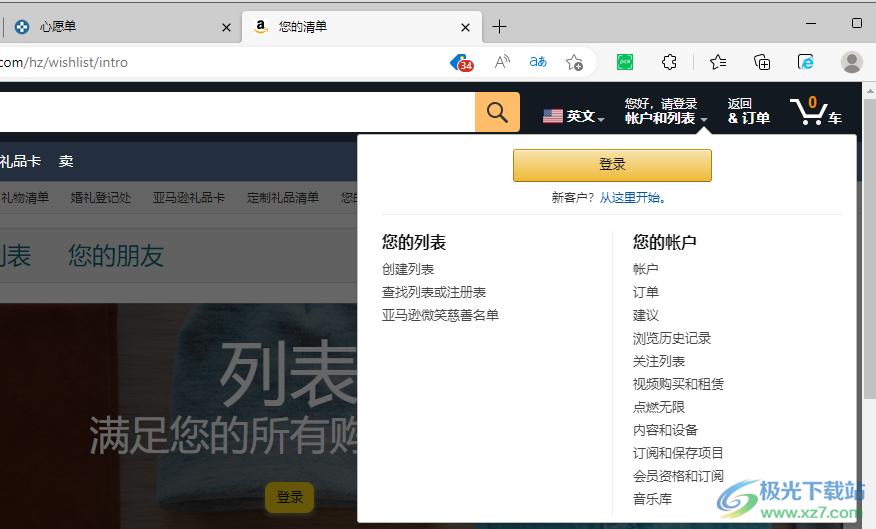
Task: Select 创建列表 under 您的列表
Action: pyautogui.click(x=408, y=269)
